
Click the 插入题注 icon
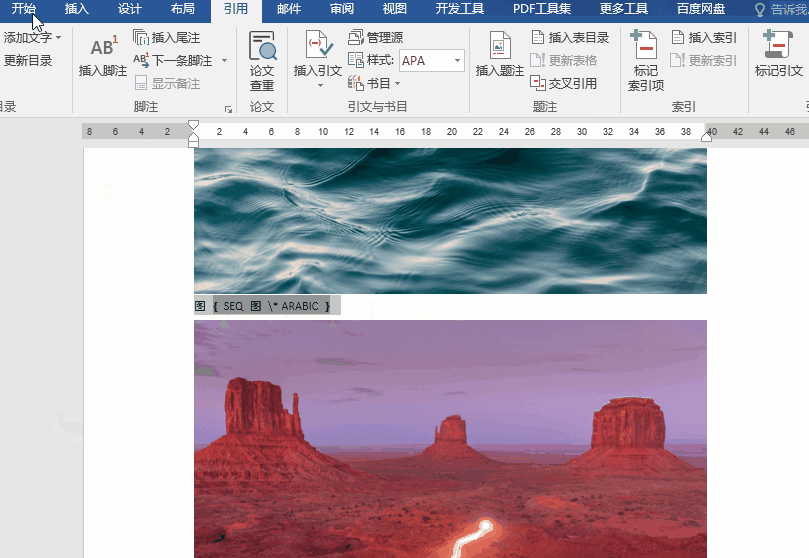[499, 45]
